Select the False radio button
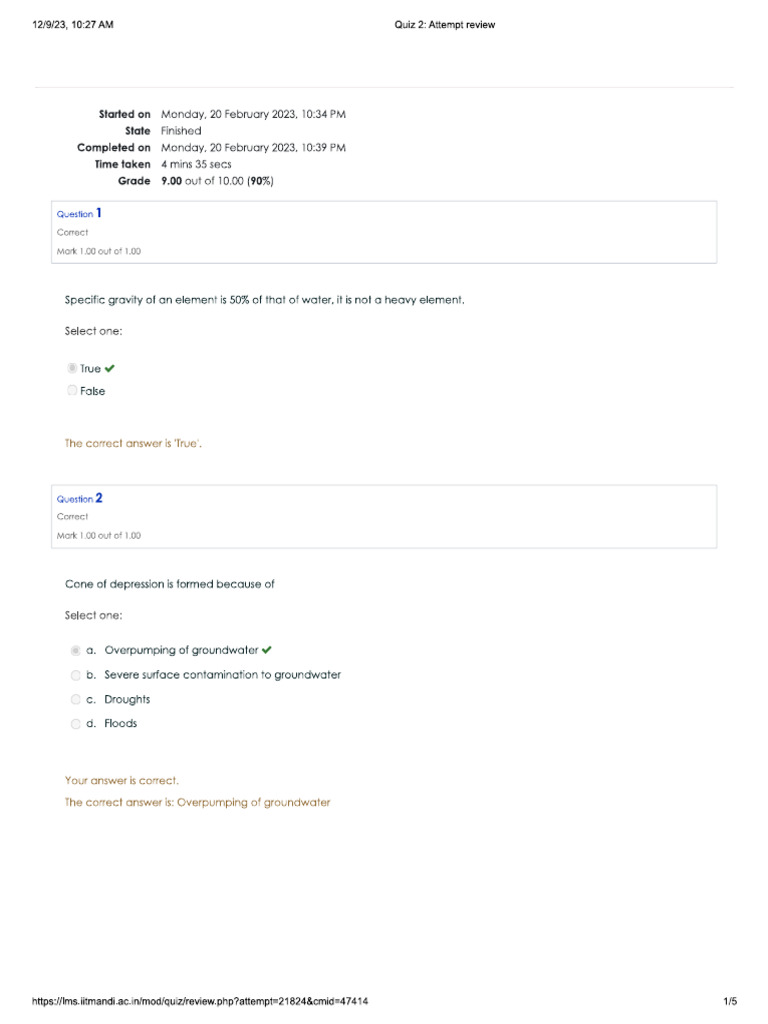This screenshot has width=768, height=1024. click(72, 391)
